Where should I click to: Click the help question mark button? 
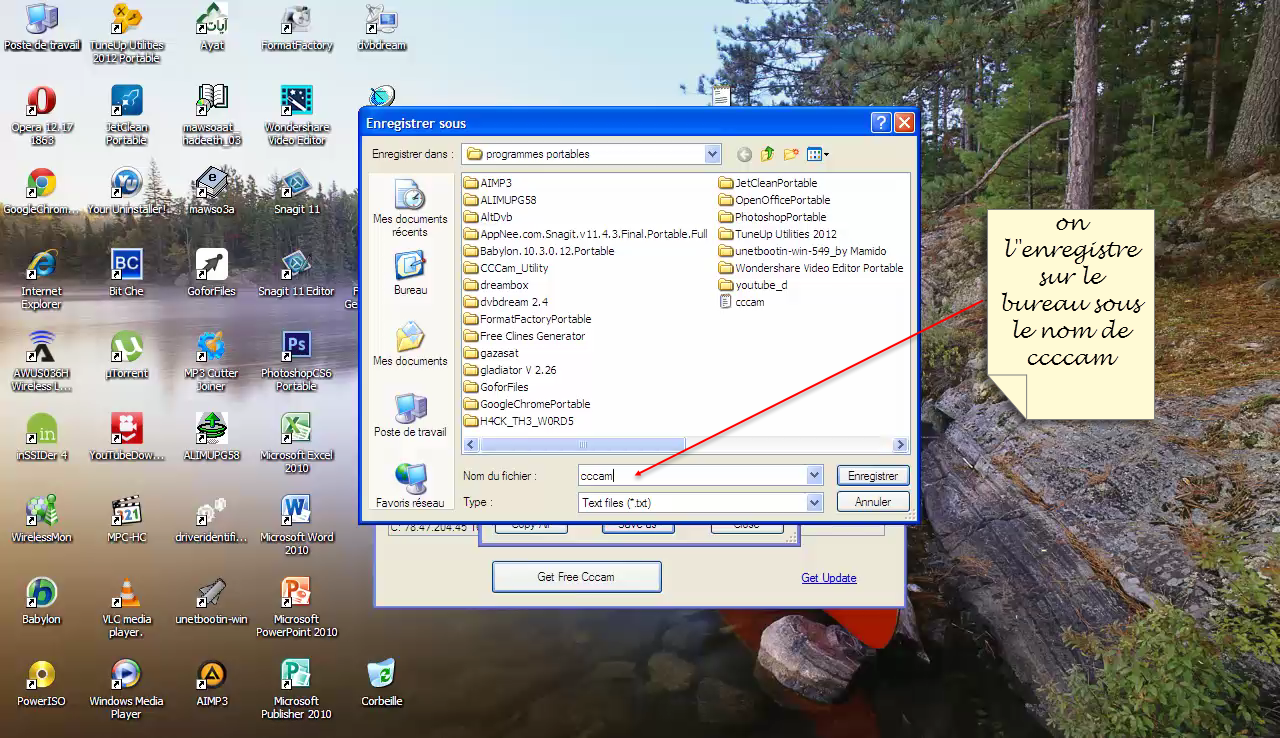(x=880, y=123)
